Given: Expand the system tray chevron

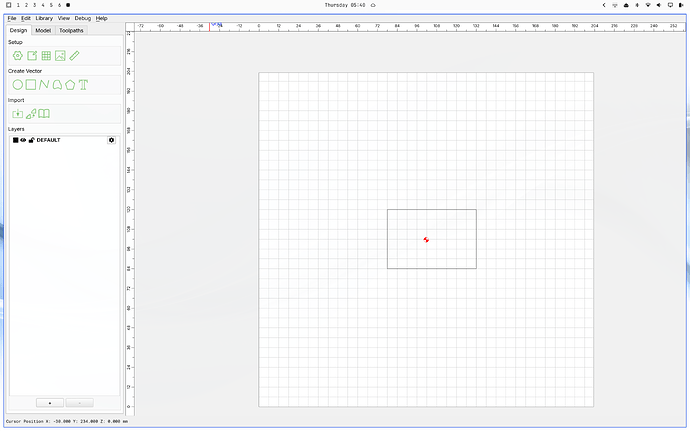Looking at the screenshot, I should click(x=604, y=5).
